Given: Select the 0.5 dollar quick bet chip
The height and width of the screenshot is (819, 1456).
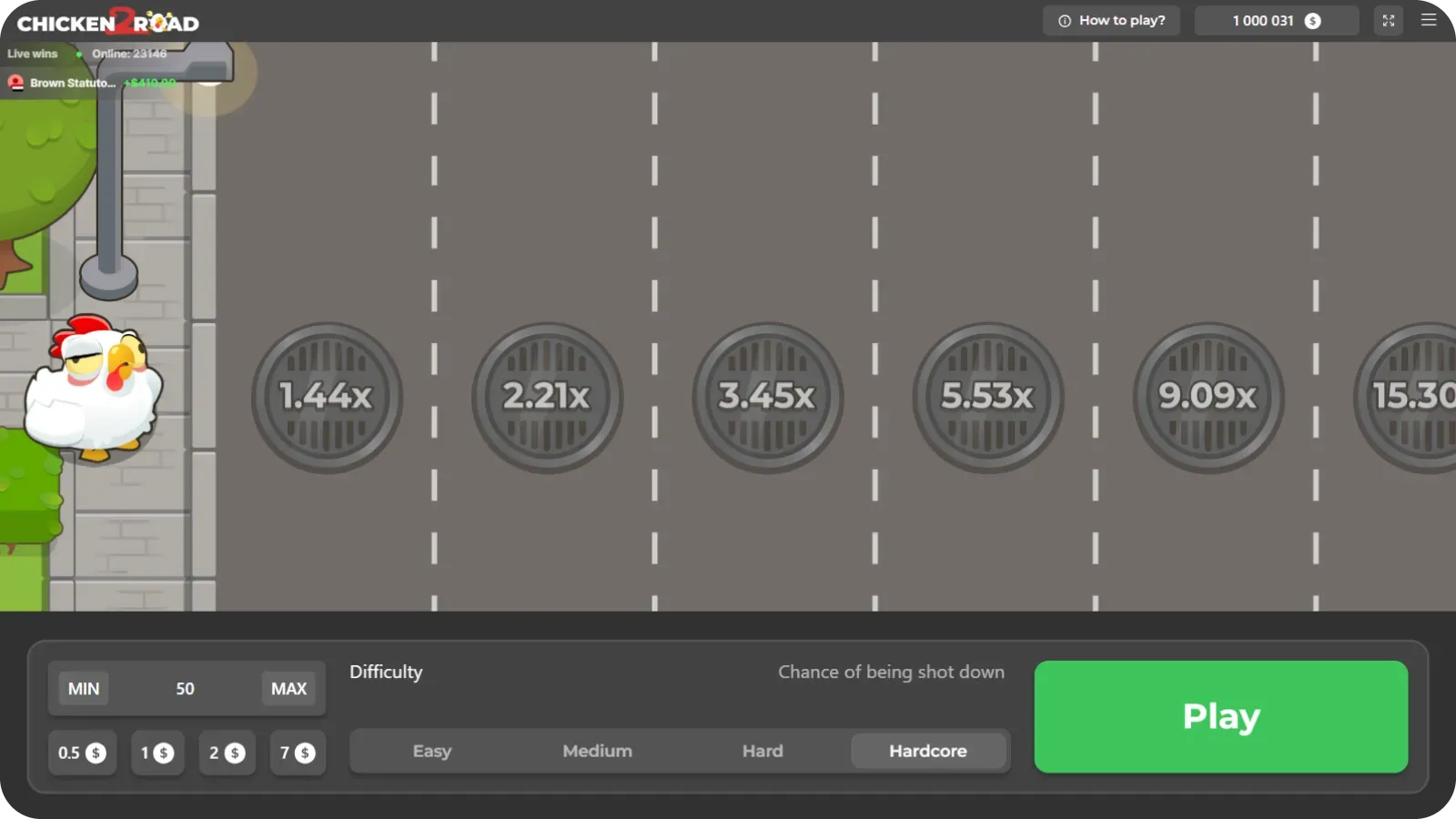Looking at the screenshot, I should [x=82, y=753].
